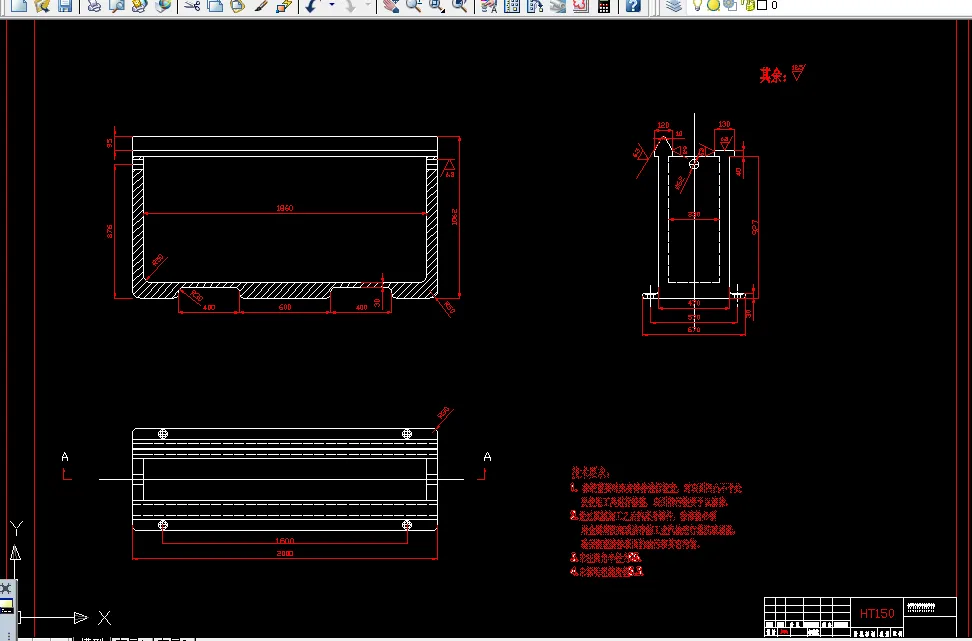Click the Zoom Previous icon
The width and height of the screenshot is (972, 641).
click(x=459, y=6)
